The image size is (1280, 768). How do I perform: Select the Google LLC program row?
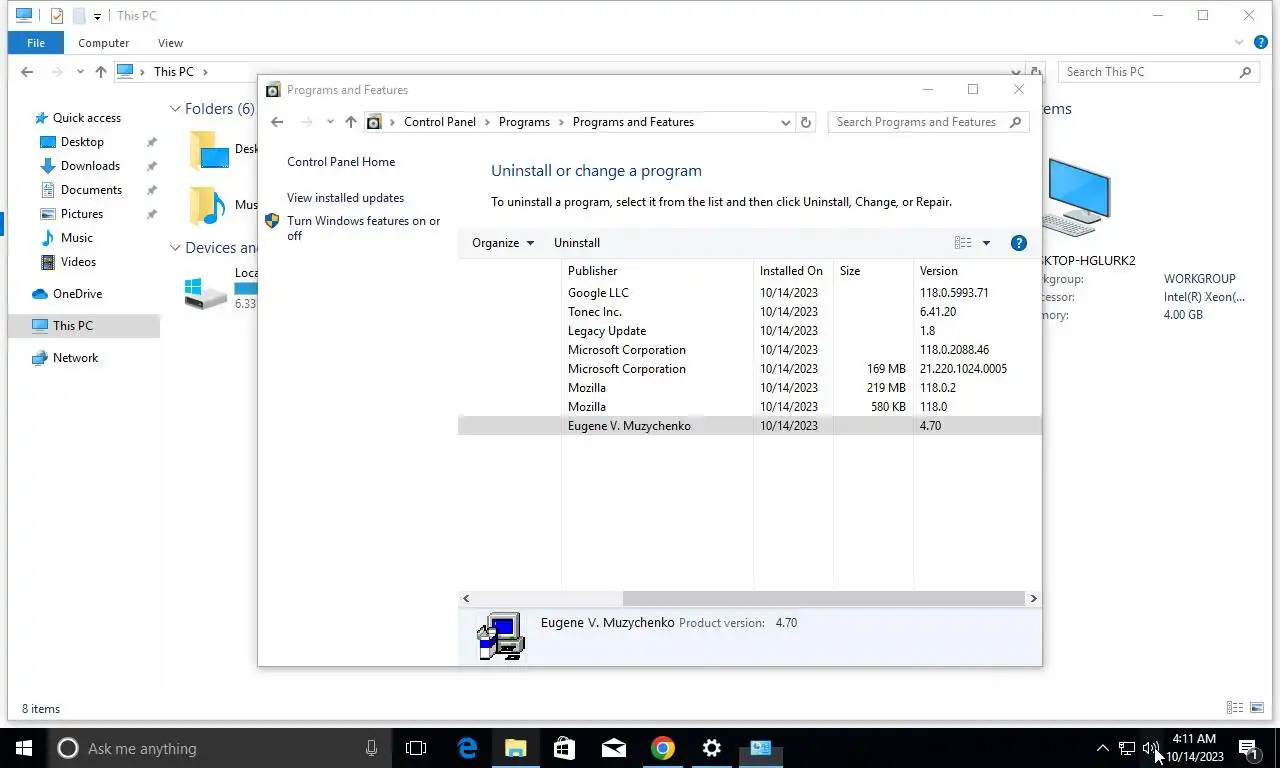pyautogui.click(x=749, y=293)
